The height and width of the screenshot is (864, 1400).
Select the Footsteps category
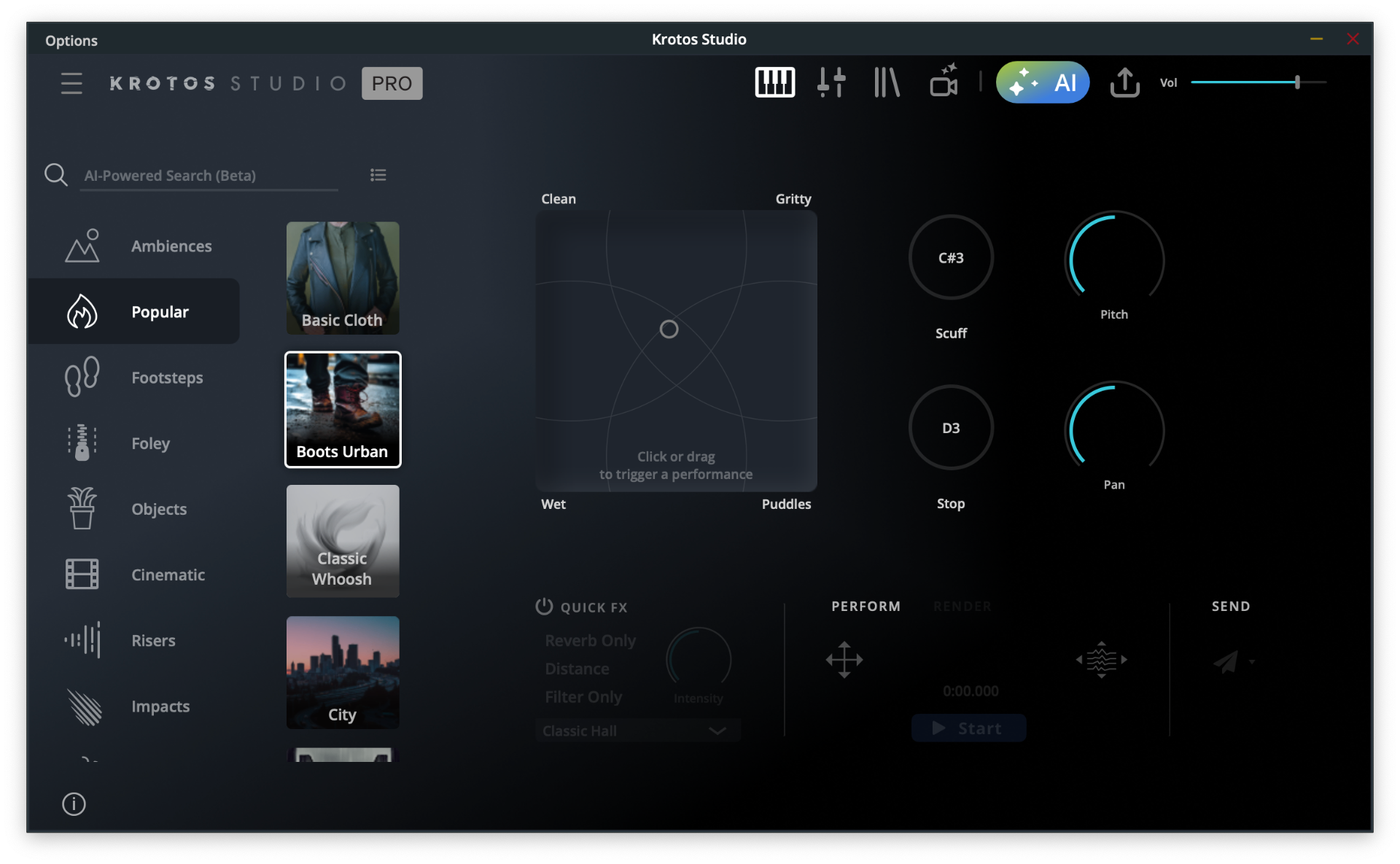(135, 378)
